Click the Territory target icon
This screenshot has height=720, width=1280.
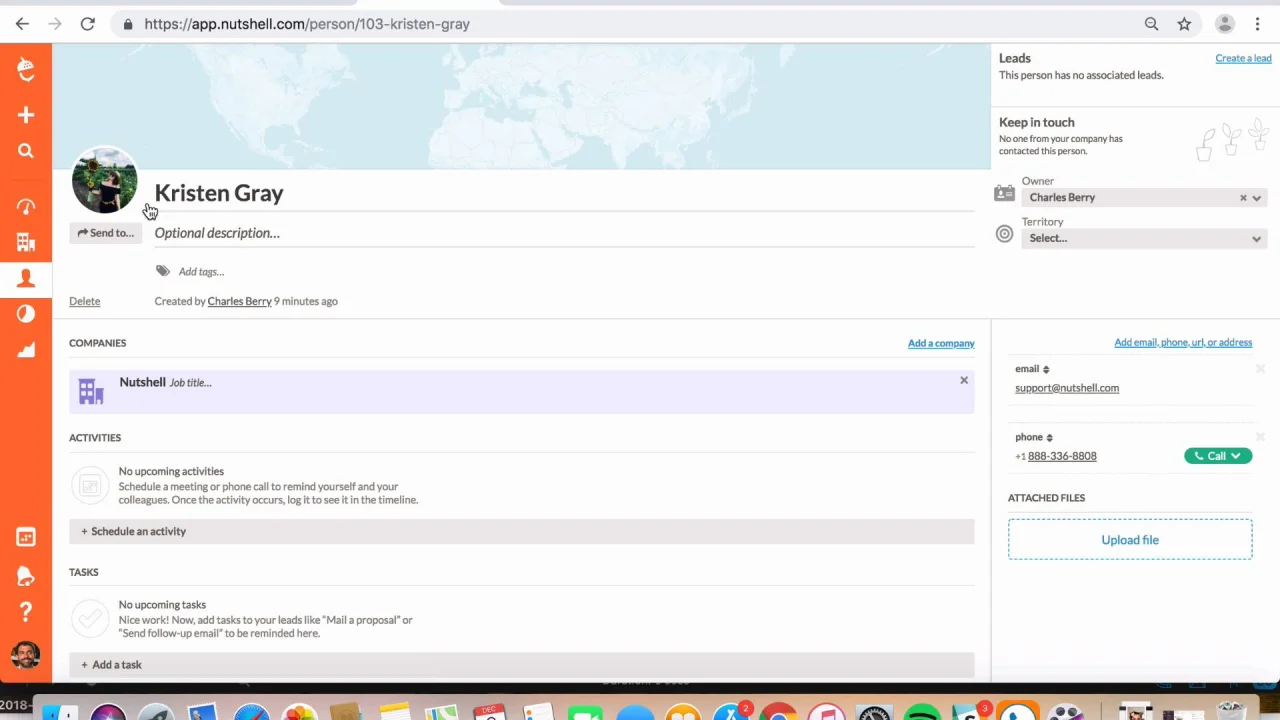[1005, 234]
